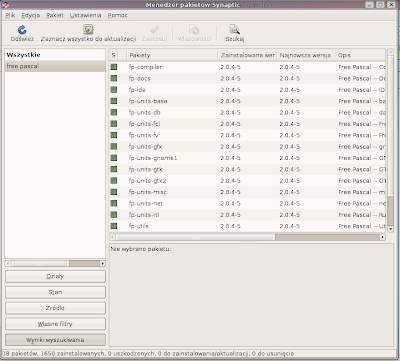Click status box of fp-ide
Screen dimensions: 400x361
point(114,90)
